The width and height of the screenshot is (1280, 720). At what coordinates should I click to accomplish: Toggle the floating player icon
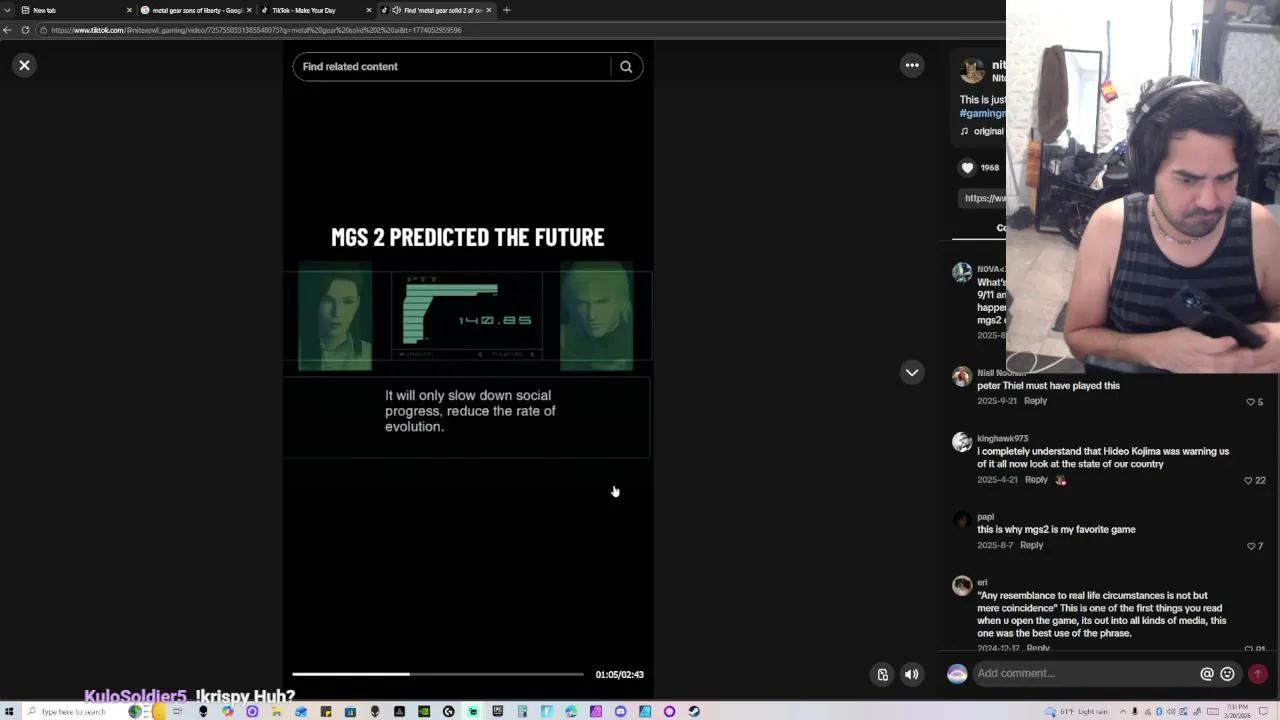click(882, 674)
